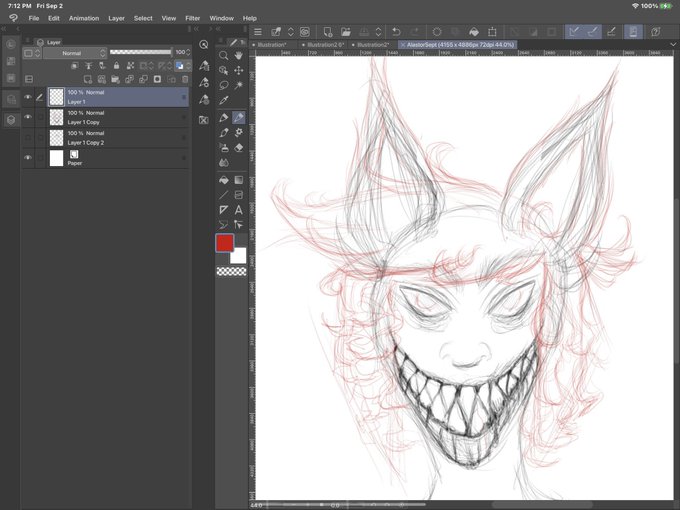The width and height of the screenshot is (680, 510).
Task: Select the Decoration flower tool
Action: tap(239, 133)
